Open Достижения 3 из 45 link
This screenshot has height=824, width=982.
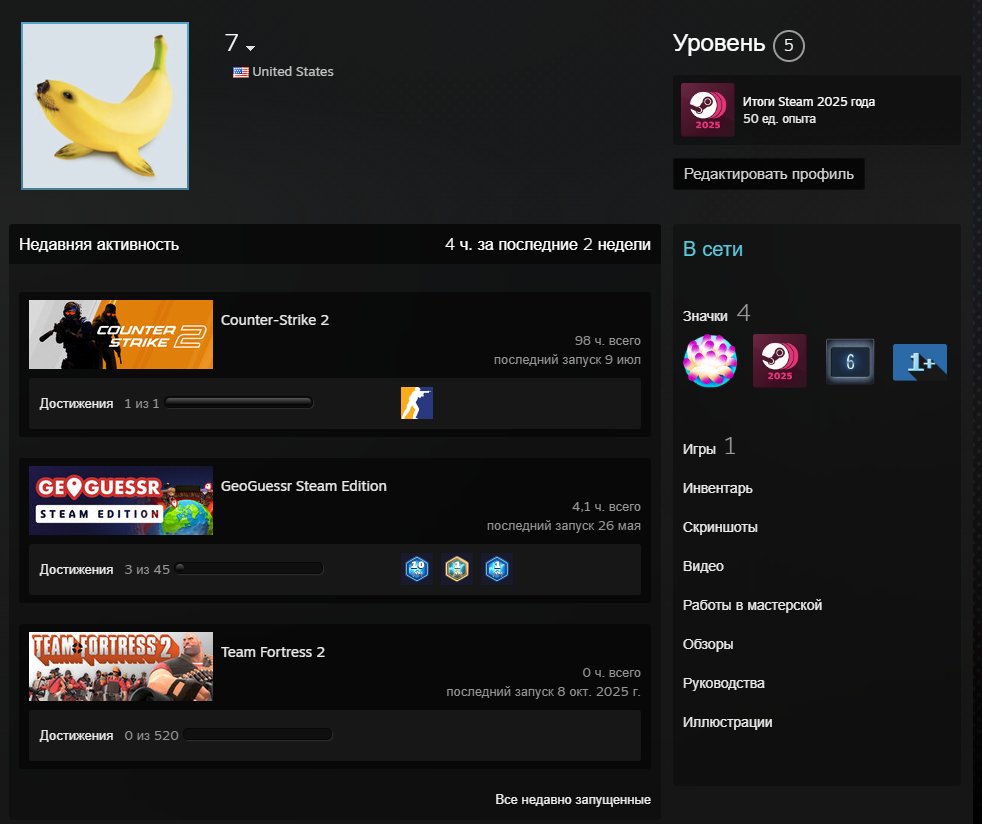pos(105,569)
